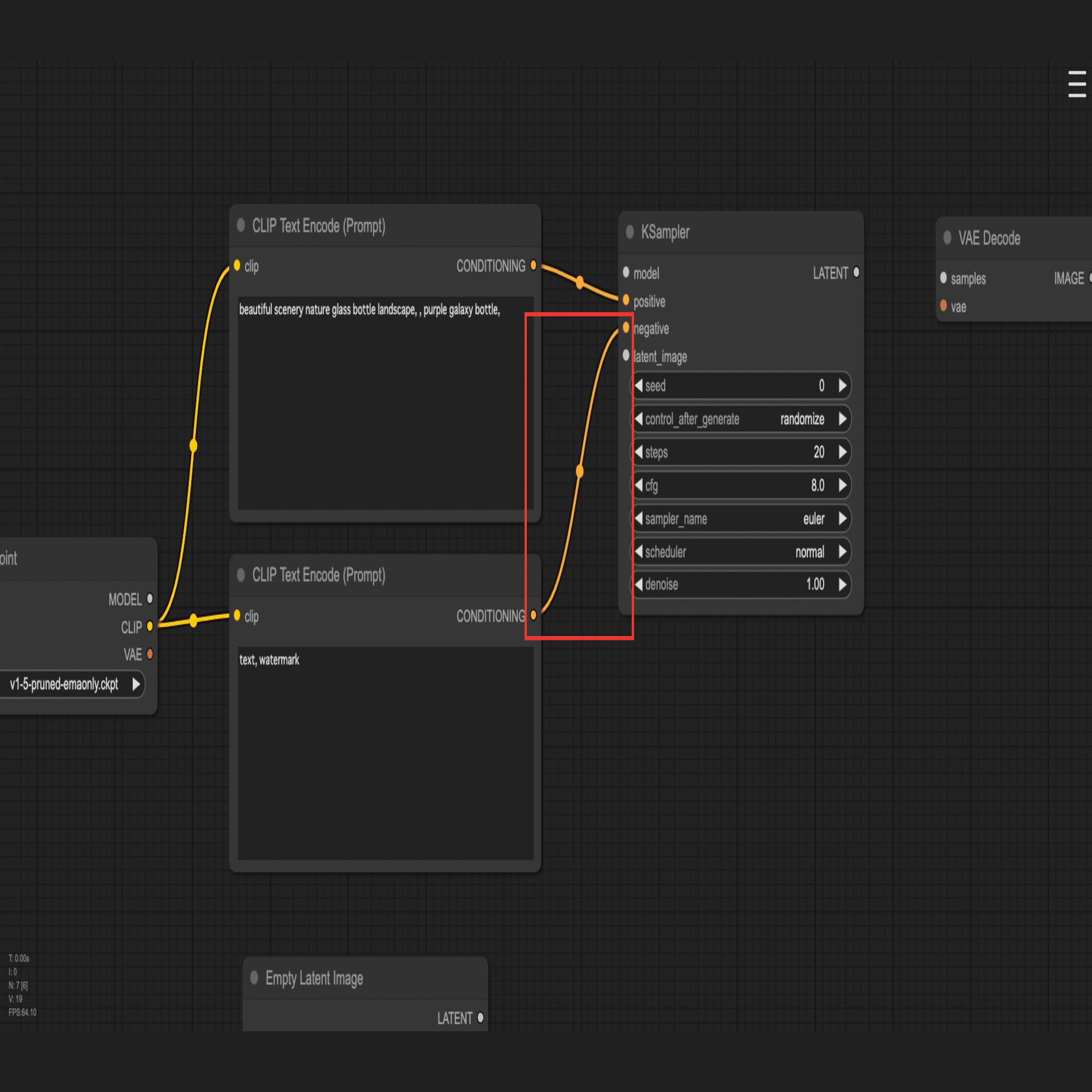Click the checkpoint VAE output socket
The width and height of the screenshot is (1092, 1092).
pos(150,654)
